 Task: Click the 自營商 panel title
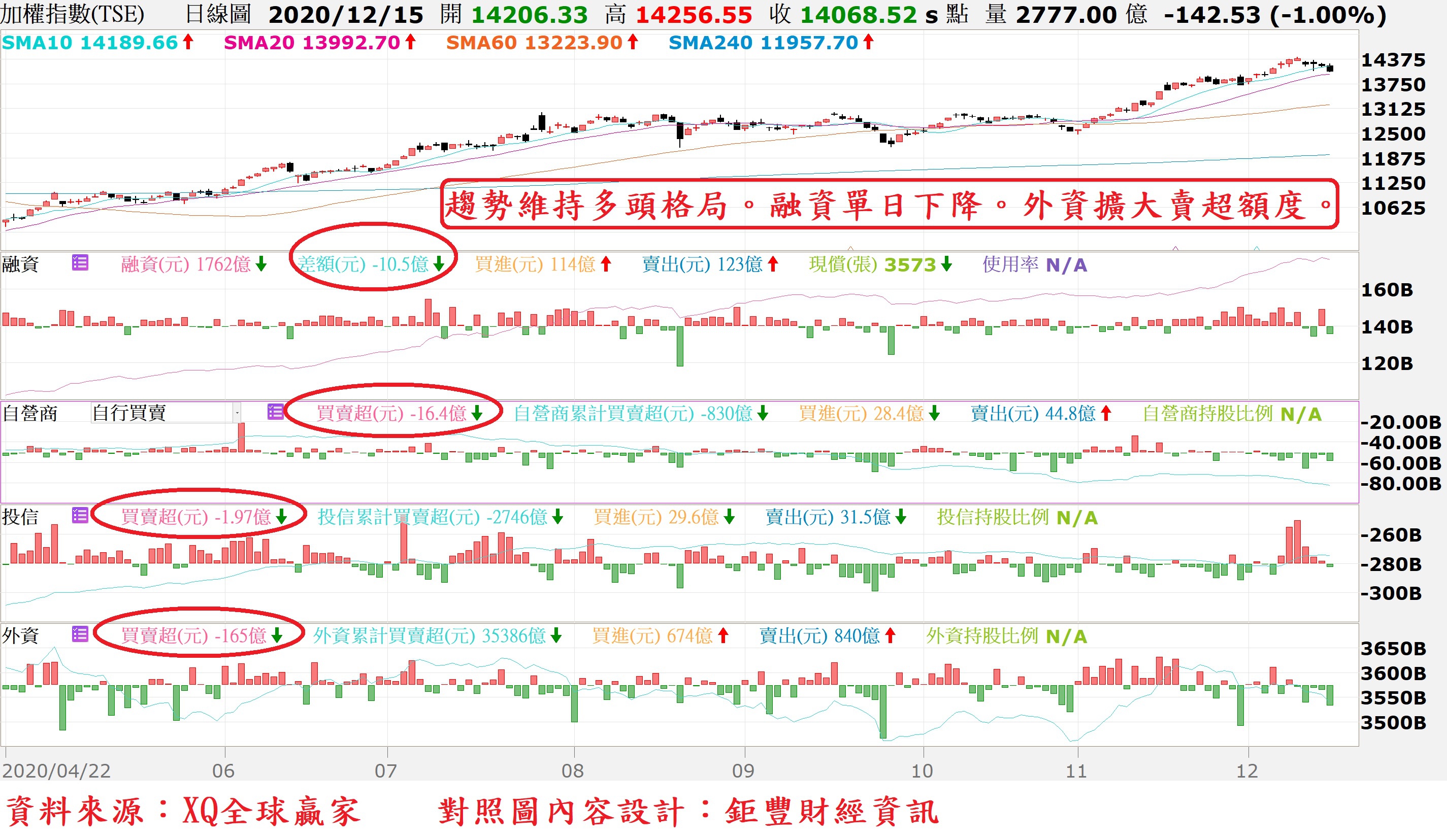click(x=30, y=413)
